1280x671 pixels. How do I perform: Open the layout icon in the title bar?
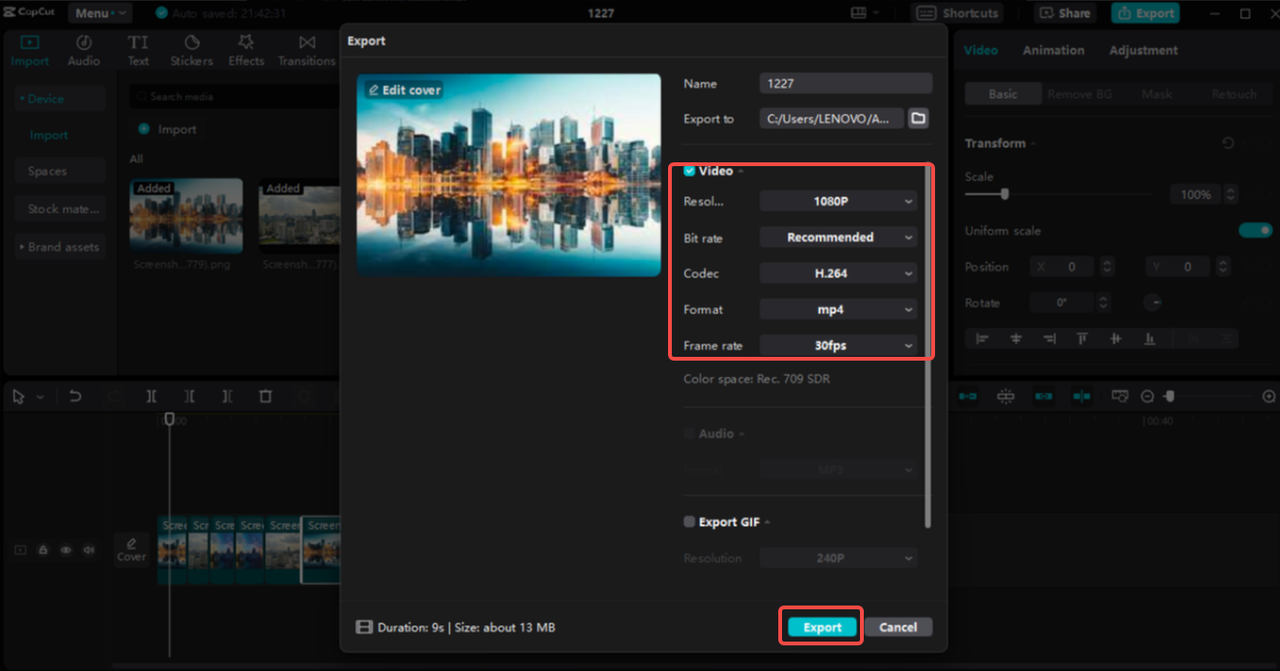858,13
